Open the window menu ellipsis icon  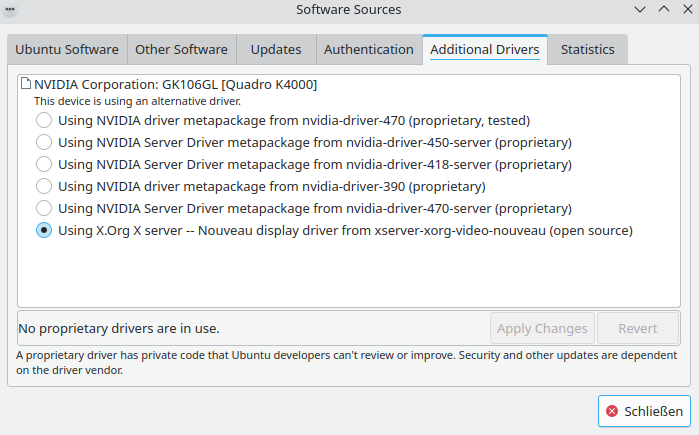[10, 9]
